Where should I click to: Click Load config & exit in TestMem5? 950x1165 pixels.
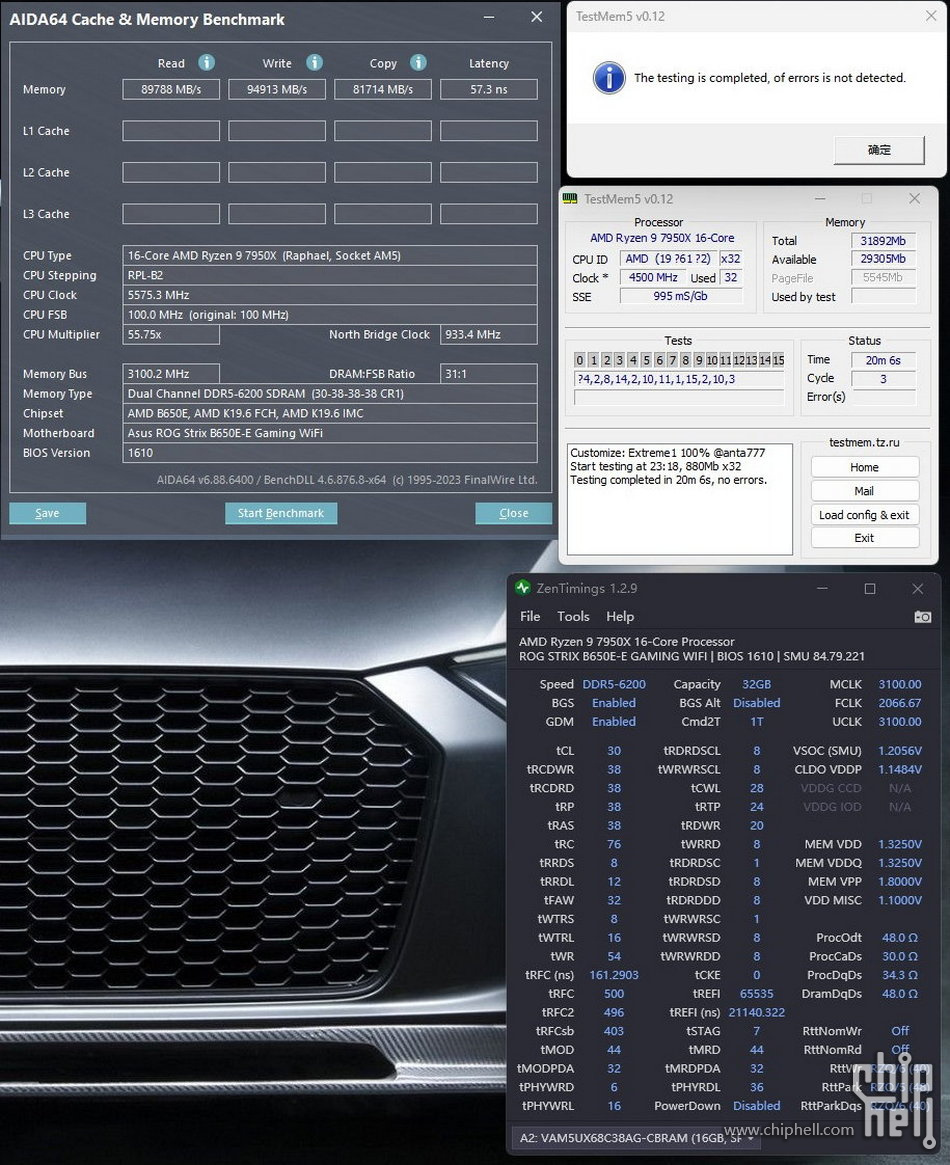[865, 515]
